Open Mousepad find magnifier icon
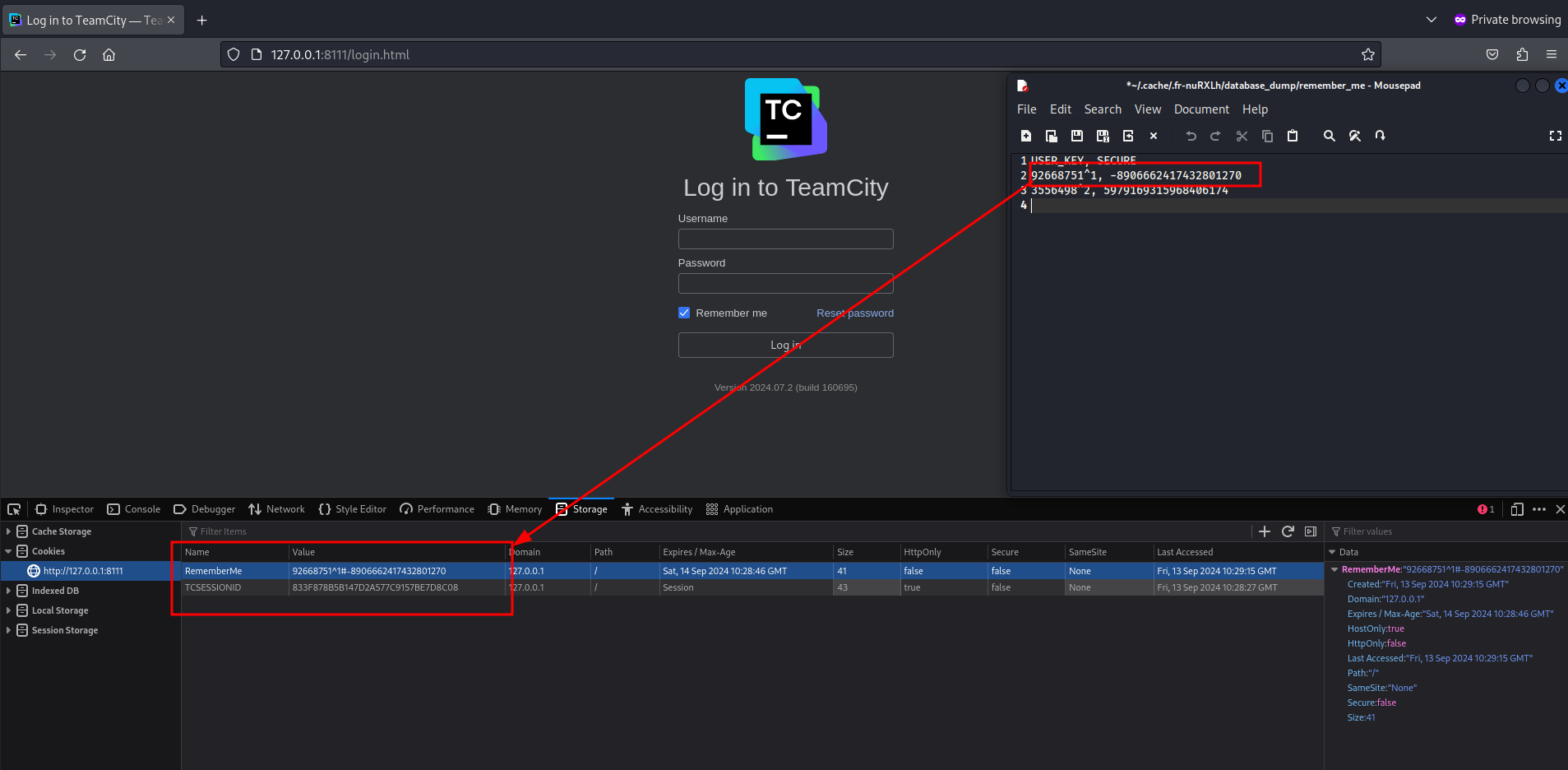Viewport: 1568px width, 770px height. [1330, 136]
